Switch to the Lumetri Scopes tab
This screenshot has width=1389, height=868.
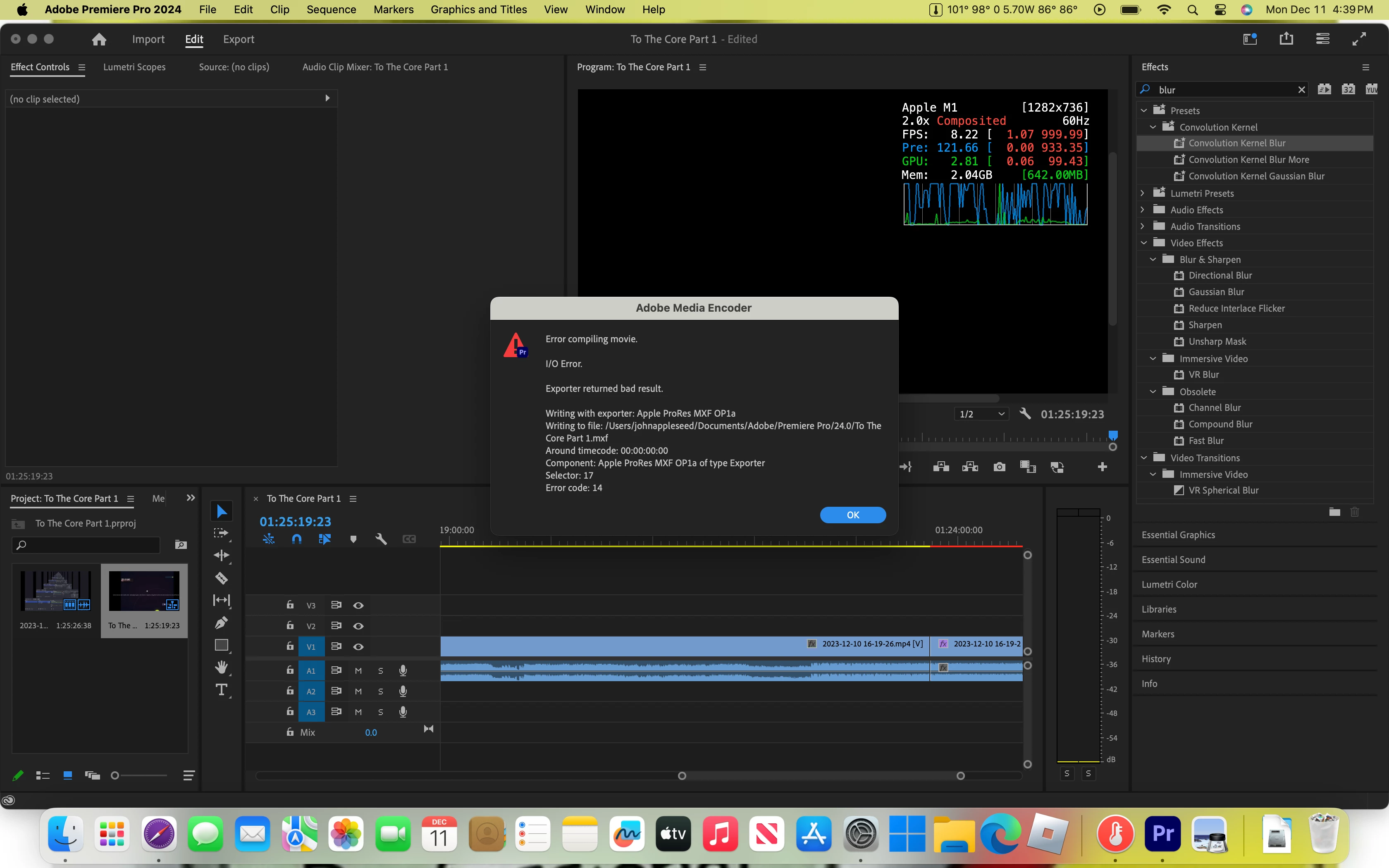click(x=134, y=67)
